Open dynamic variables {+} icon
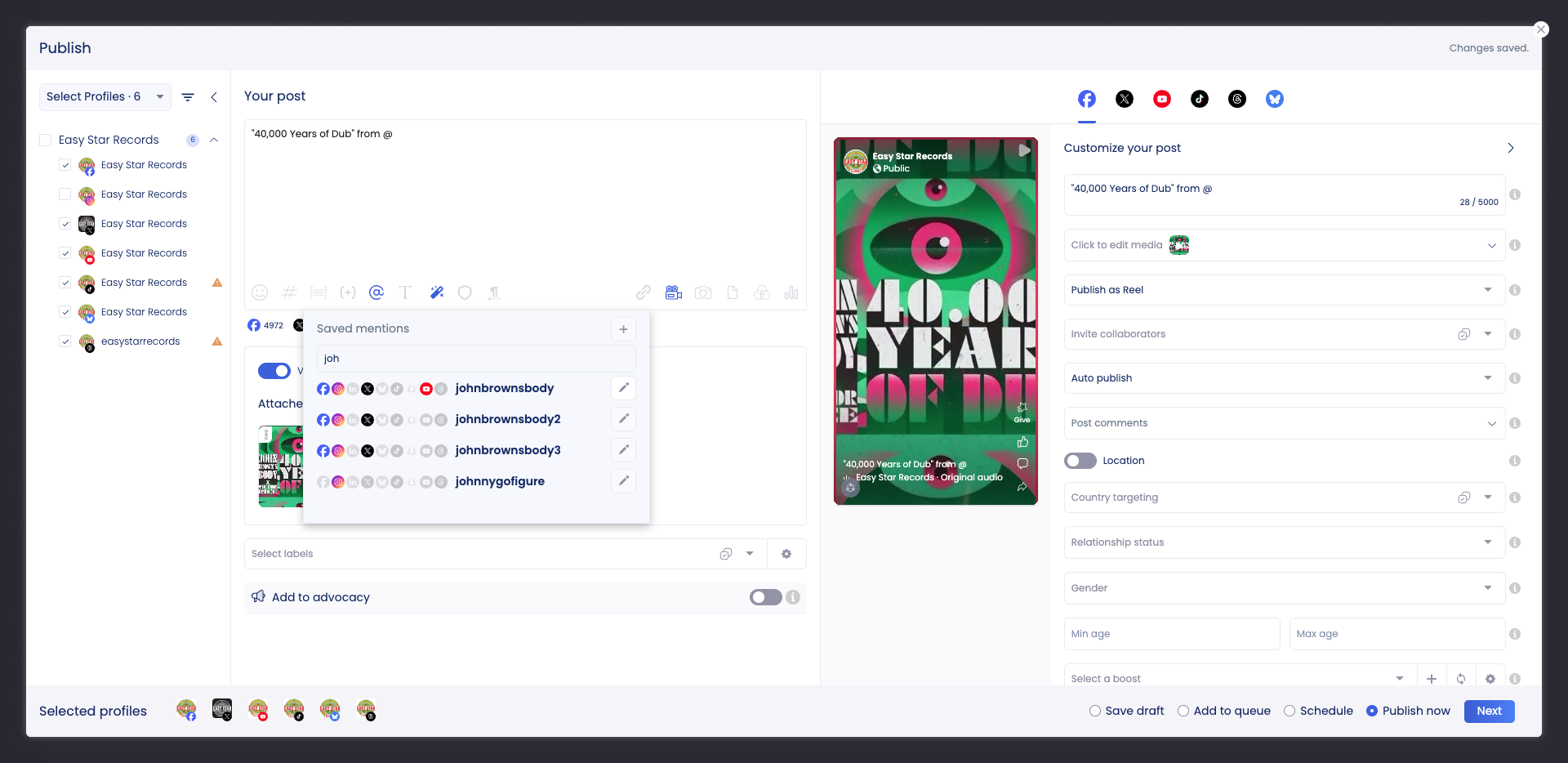This screenshot has height=763, width=1568. click(348, 292)
